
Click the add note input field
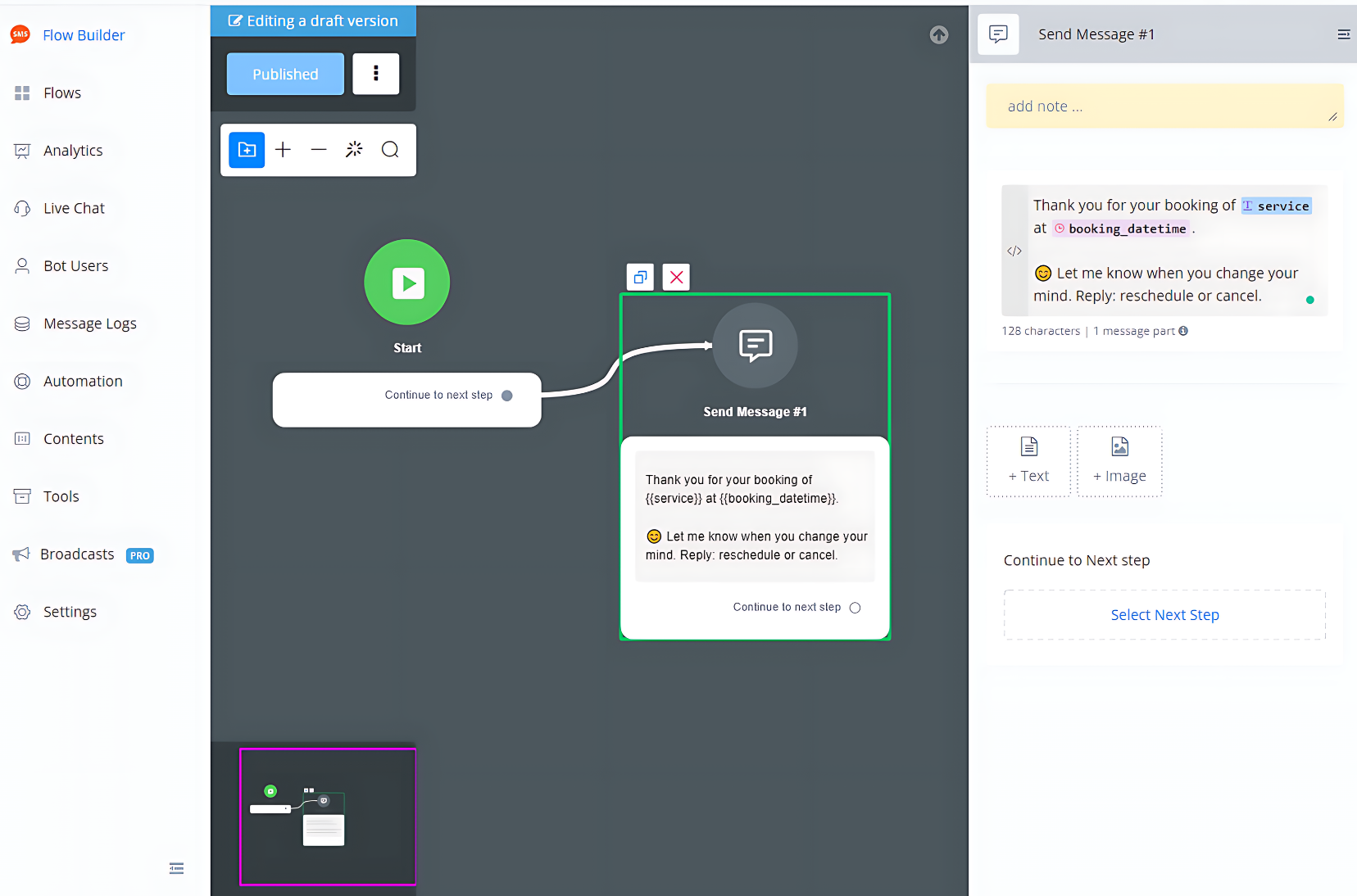1164,106
